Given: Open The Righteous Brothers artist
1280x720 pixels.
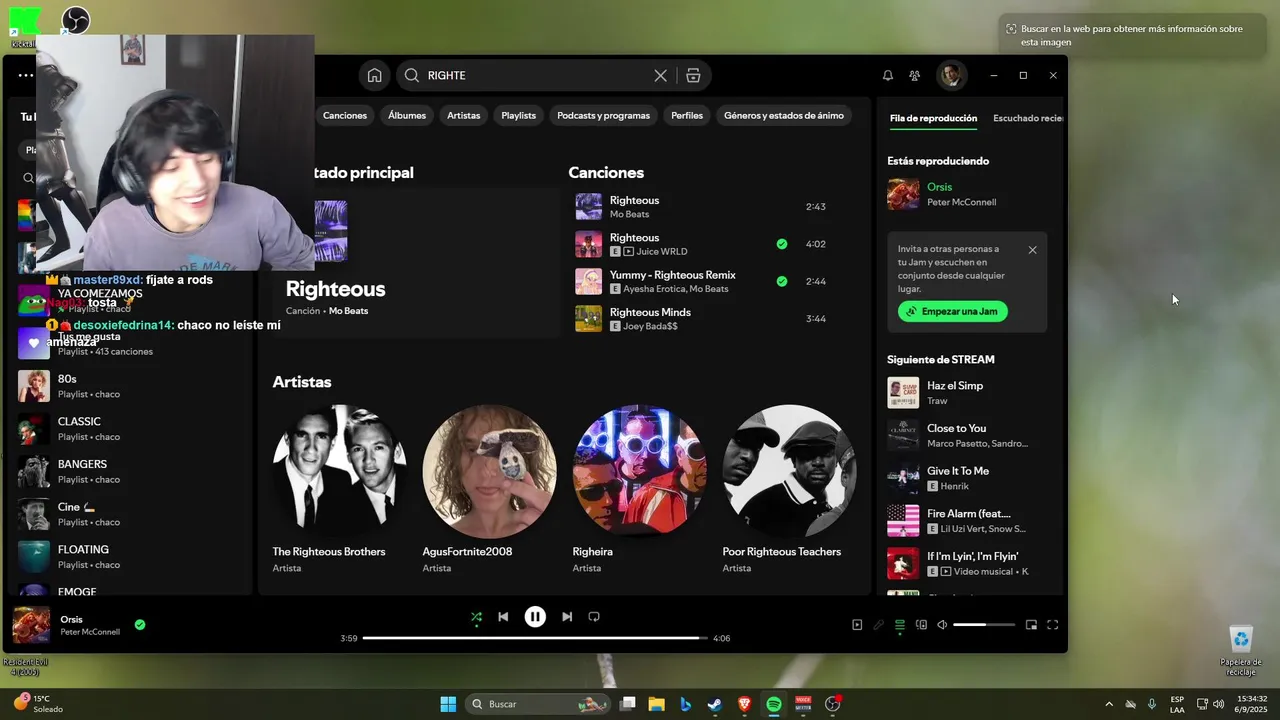Looking at the screenshot, I should pos(339,489).
